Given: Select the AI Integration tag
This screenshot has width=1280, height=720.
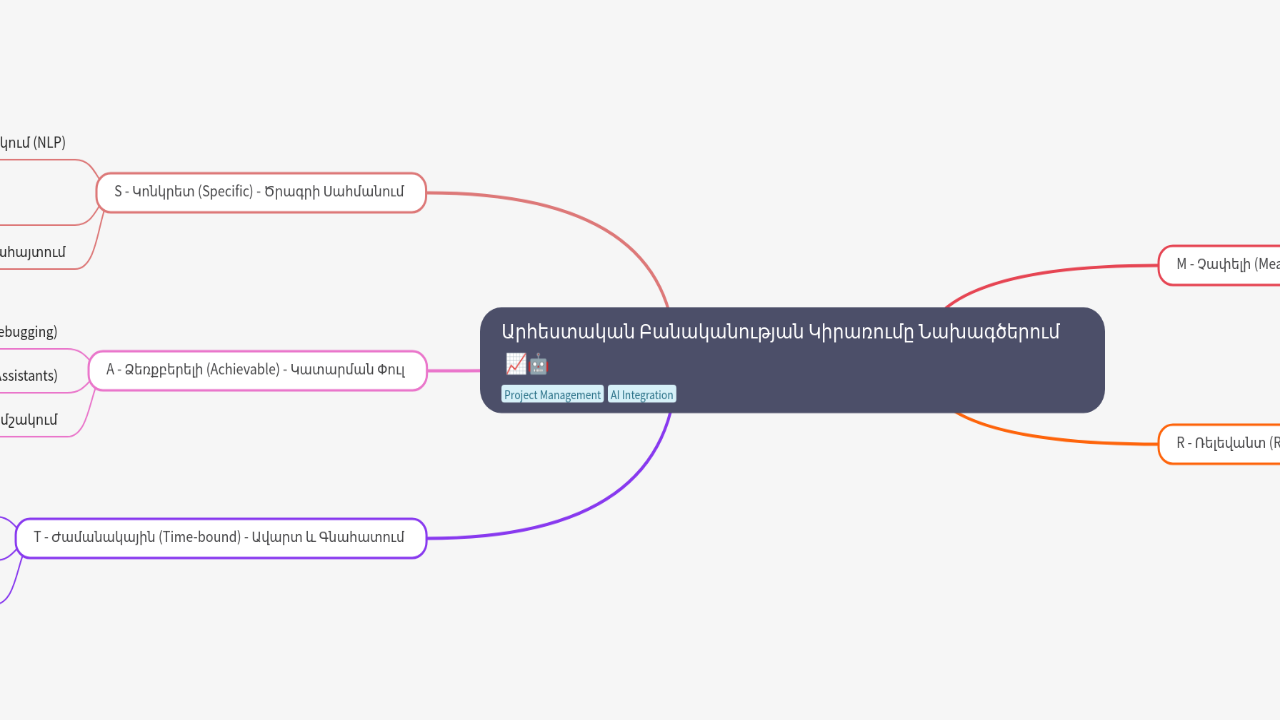Looking at the screenshot, I should (642, 395).
